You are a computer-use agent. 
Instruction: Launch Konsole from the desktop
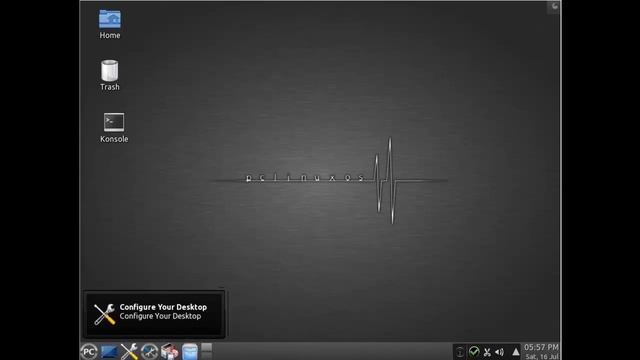pyautogui.click(x=114, y=122)
